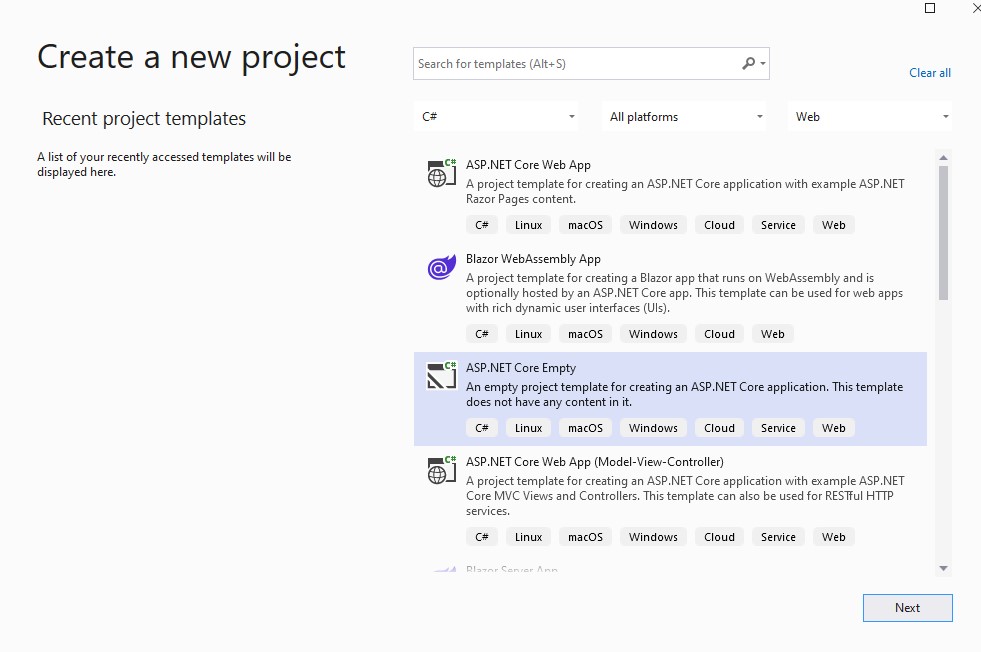Click the template list scrollbar thumb

(x=943, y=233)
